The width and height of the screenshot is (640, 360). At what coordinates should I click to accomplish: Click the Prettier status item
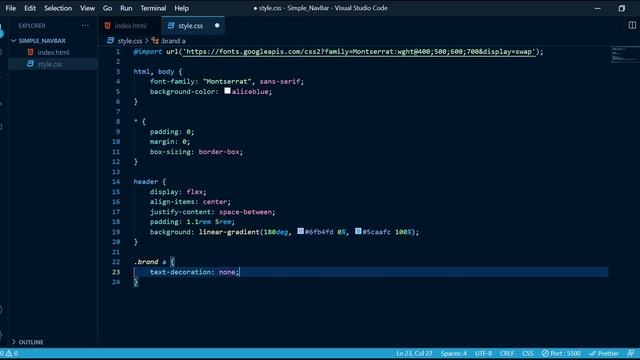coord(604,353)
